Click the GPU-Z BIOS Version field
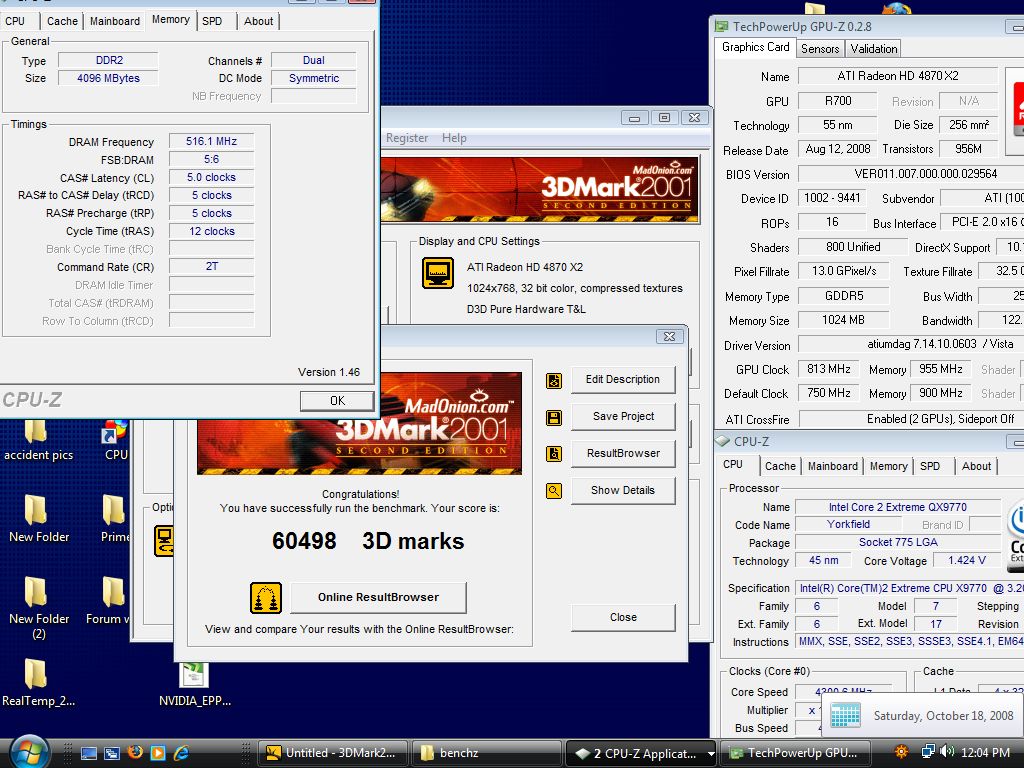 click(x=911, y=174)
